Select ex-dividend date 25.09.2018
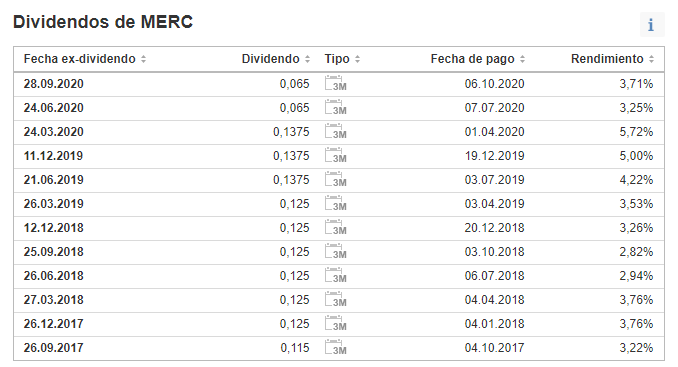 coord(54,252)
